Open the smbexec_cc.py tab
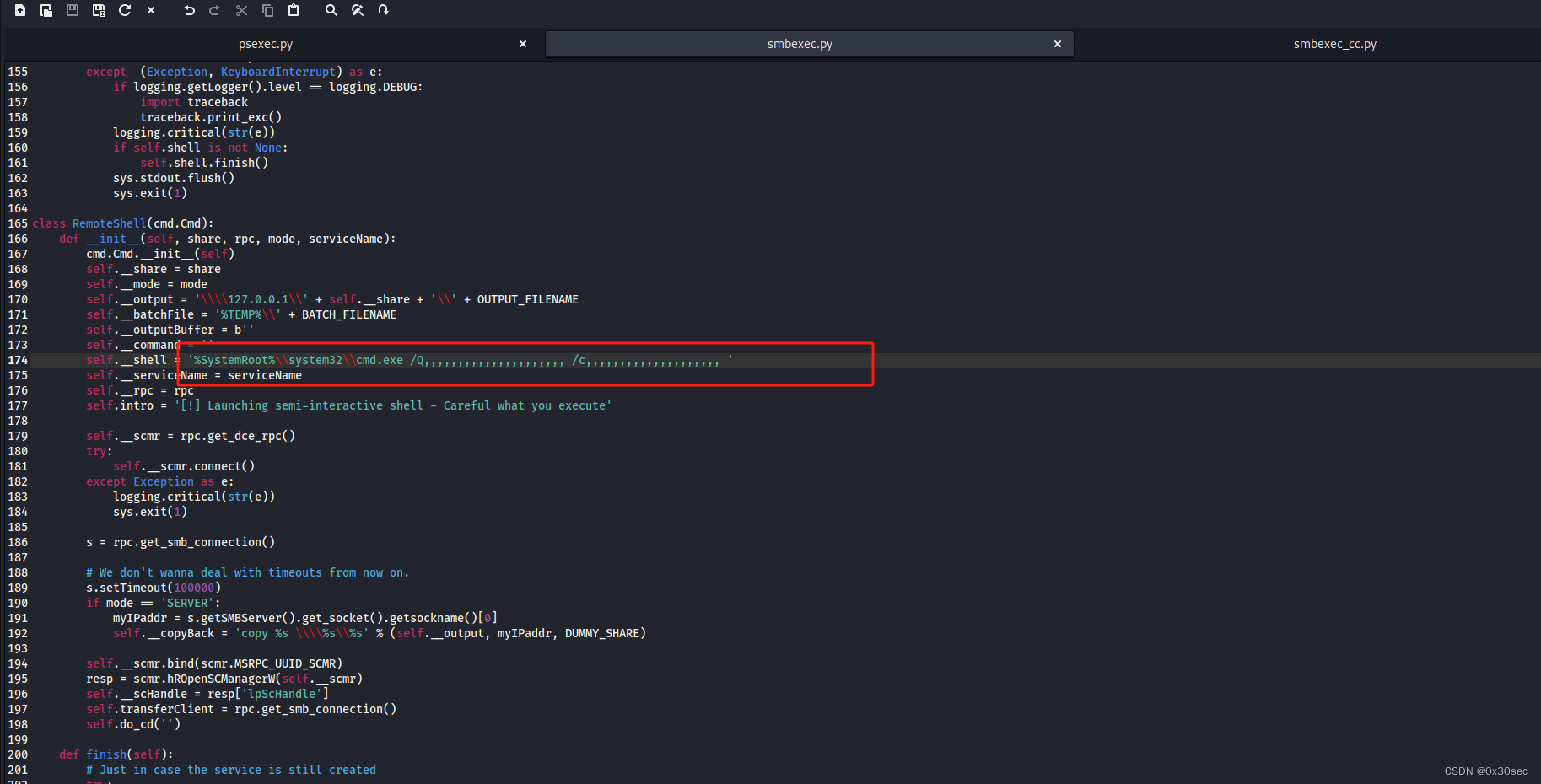 [1334, 44]
